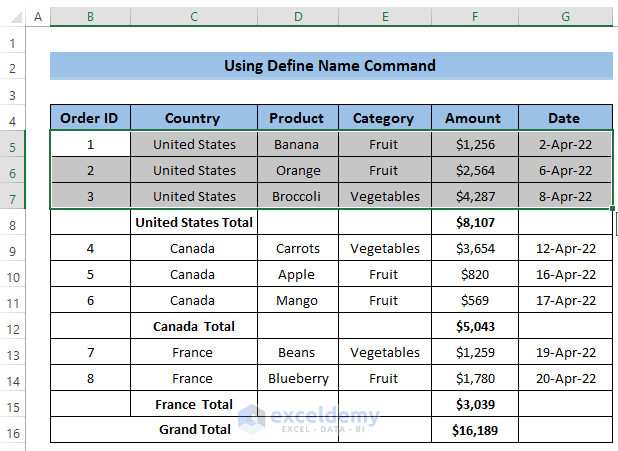Select the 'United States Total' cell
Screen dimensions: 618x451
[x=194, y=222]
